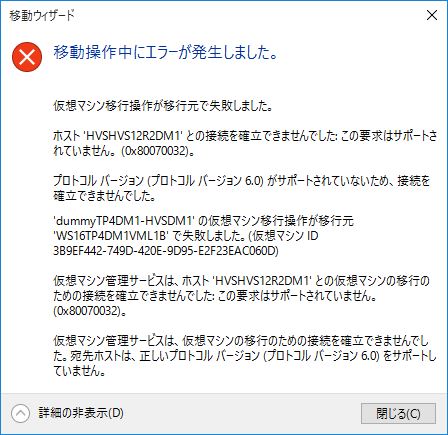Click the red error X icon
The height and width of the screenshot is (435, 448).
[27, 57]
